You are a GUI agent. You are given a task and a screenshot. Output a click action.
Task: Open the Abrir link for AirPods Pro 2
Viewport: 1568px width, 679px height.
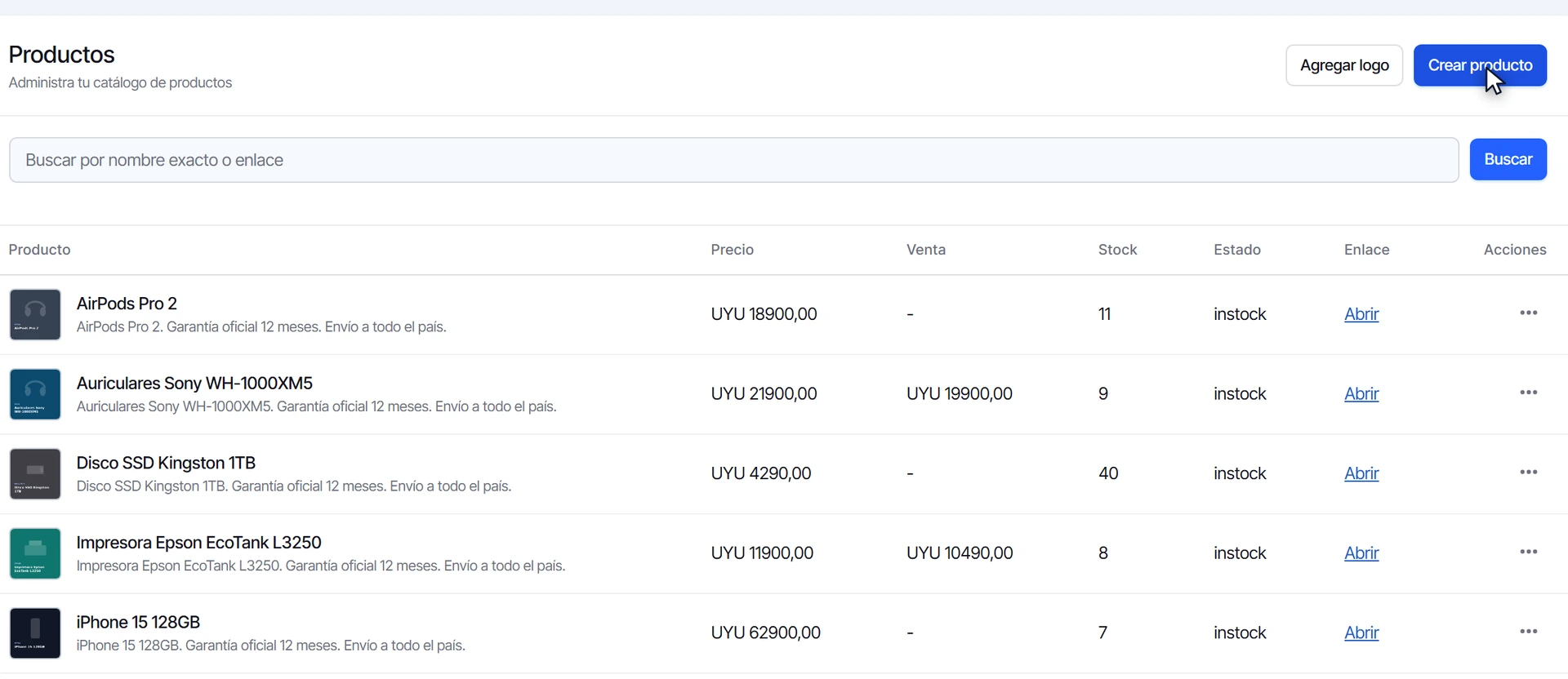click(x=1361, y=314)
